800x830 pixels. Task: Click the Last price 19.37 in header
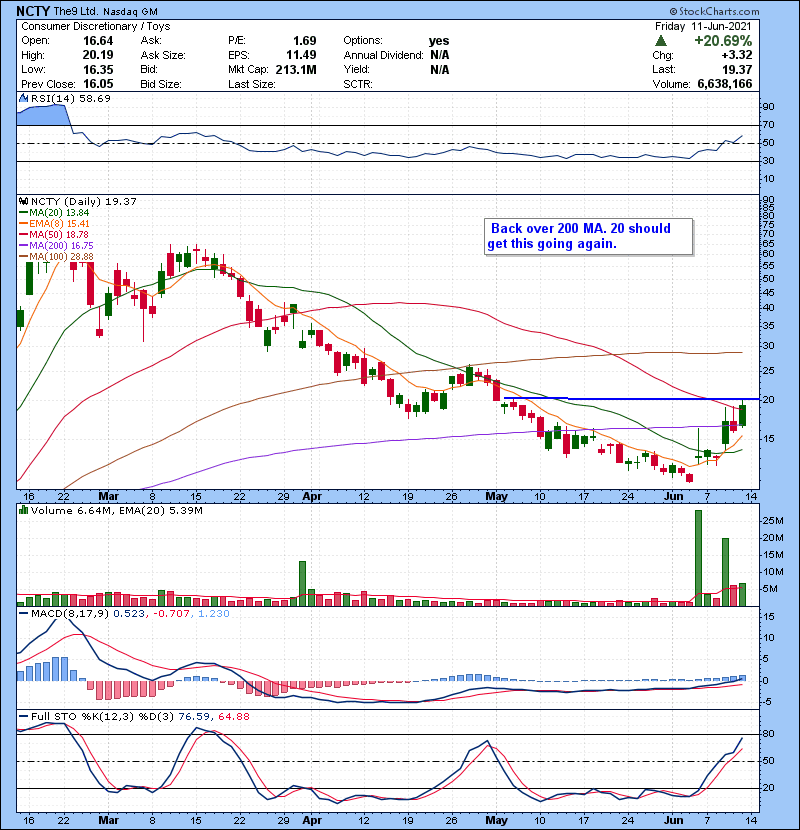(736, 69)
